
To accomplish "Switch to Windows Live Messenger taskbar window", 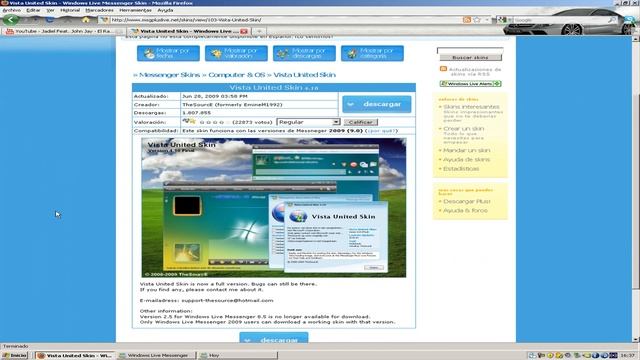I will pyautogui.click(x=157, y=356).
